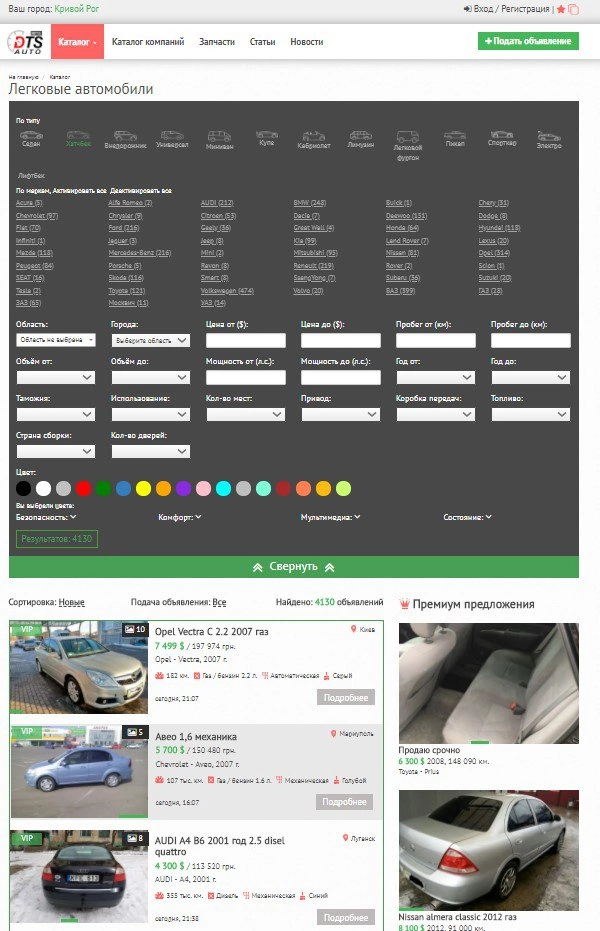600x931 pixels.
Task: Select the Пикап body type icon
Action: click(455, 135)
